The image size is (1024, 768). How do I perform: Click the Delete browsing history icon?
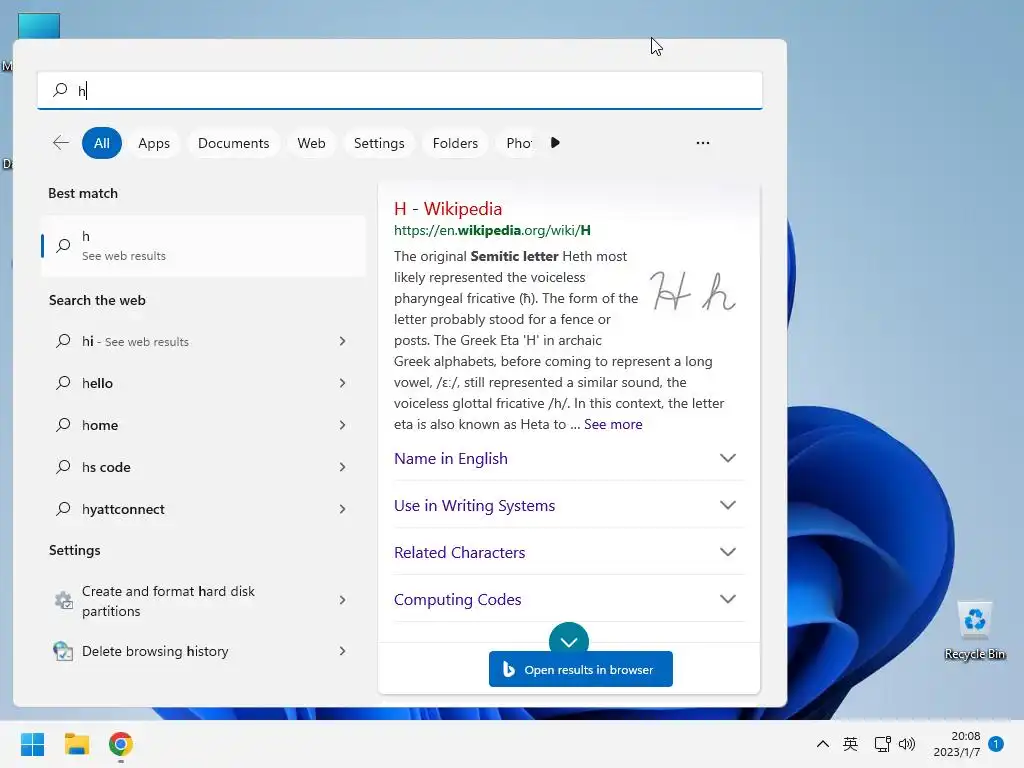(63, 651)
